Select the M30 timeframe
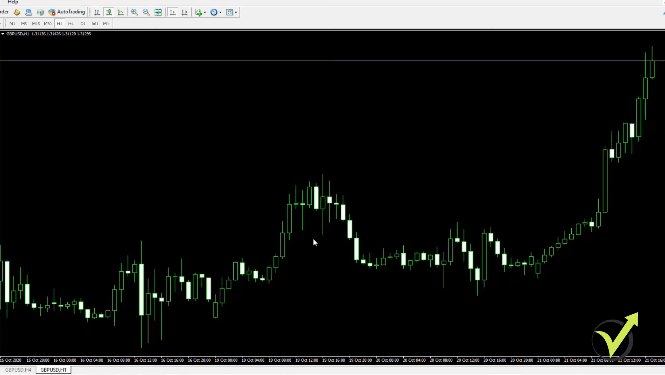Screen dimensions: 665x375 pyautogui.click(x=48, y=23)
